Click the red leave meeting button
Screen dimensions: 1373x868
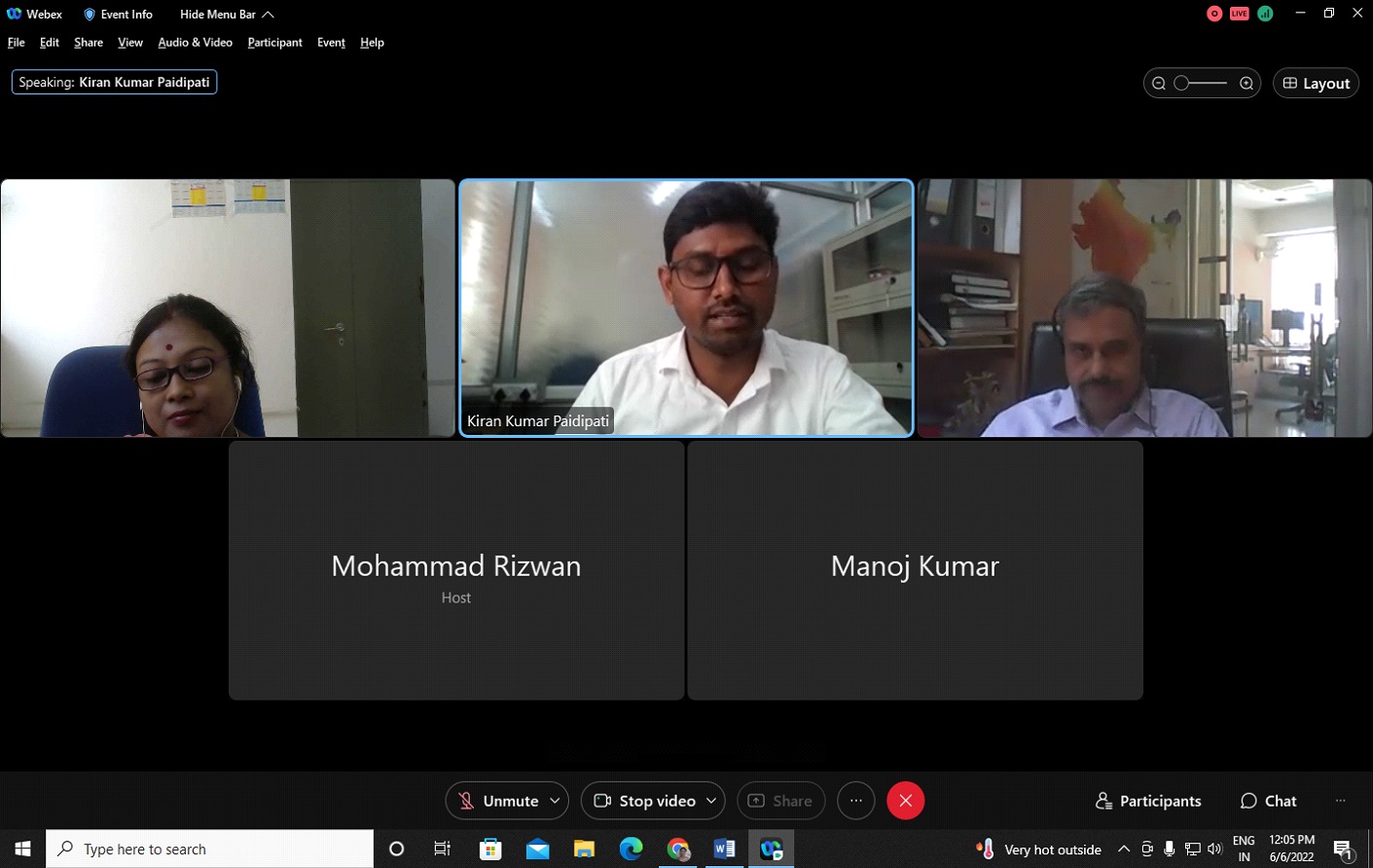coord(905,801)
